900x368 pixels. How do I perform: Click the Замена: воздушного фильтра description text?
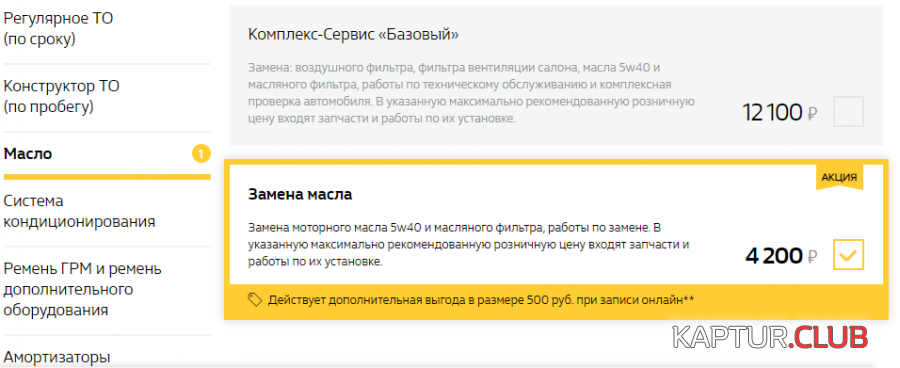(471, 94)
